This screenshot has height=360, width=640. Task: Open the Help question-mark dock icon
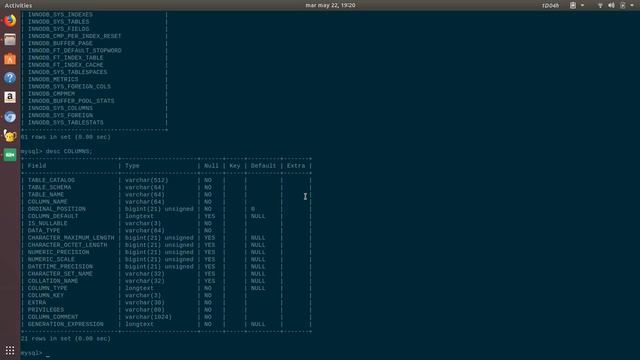10,78
